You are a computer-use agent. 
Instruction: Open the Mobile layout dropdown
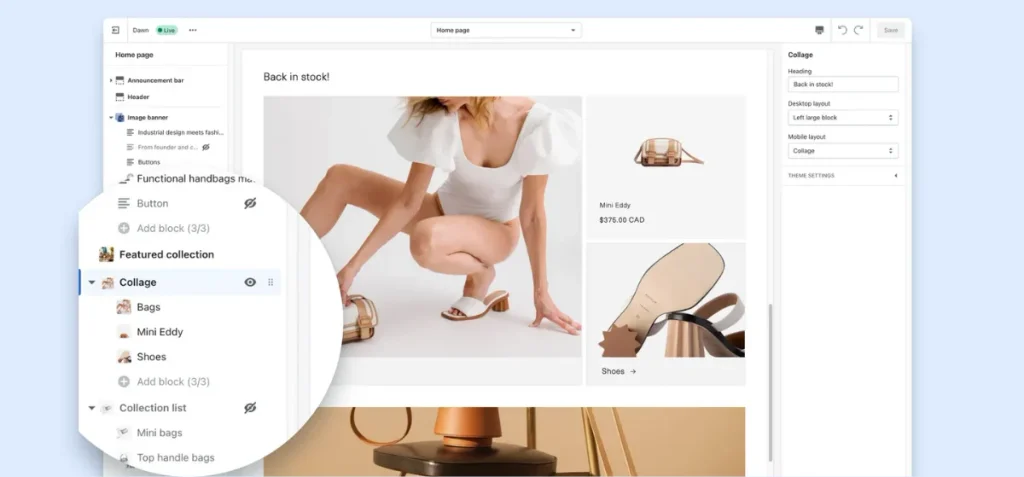click(843, 151)
